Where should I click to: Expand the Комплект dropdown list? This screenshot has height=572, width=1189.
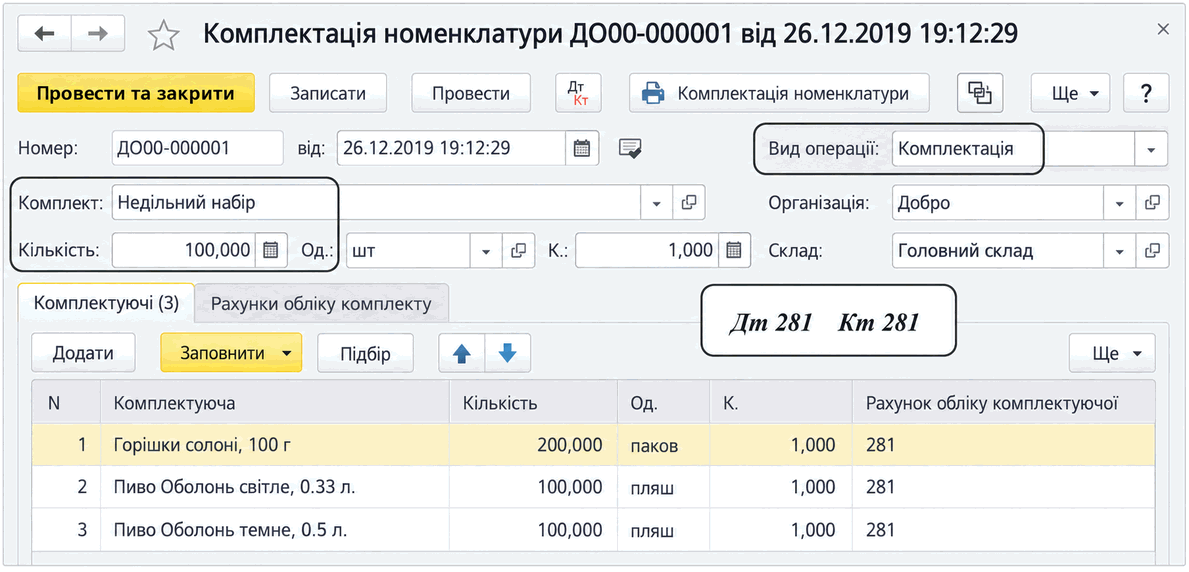point(657,203)
